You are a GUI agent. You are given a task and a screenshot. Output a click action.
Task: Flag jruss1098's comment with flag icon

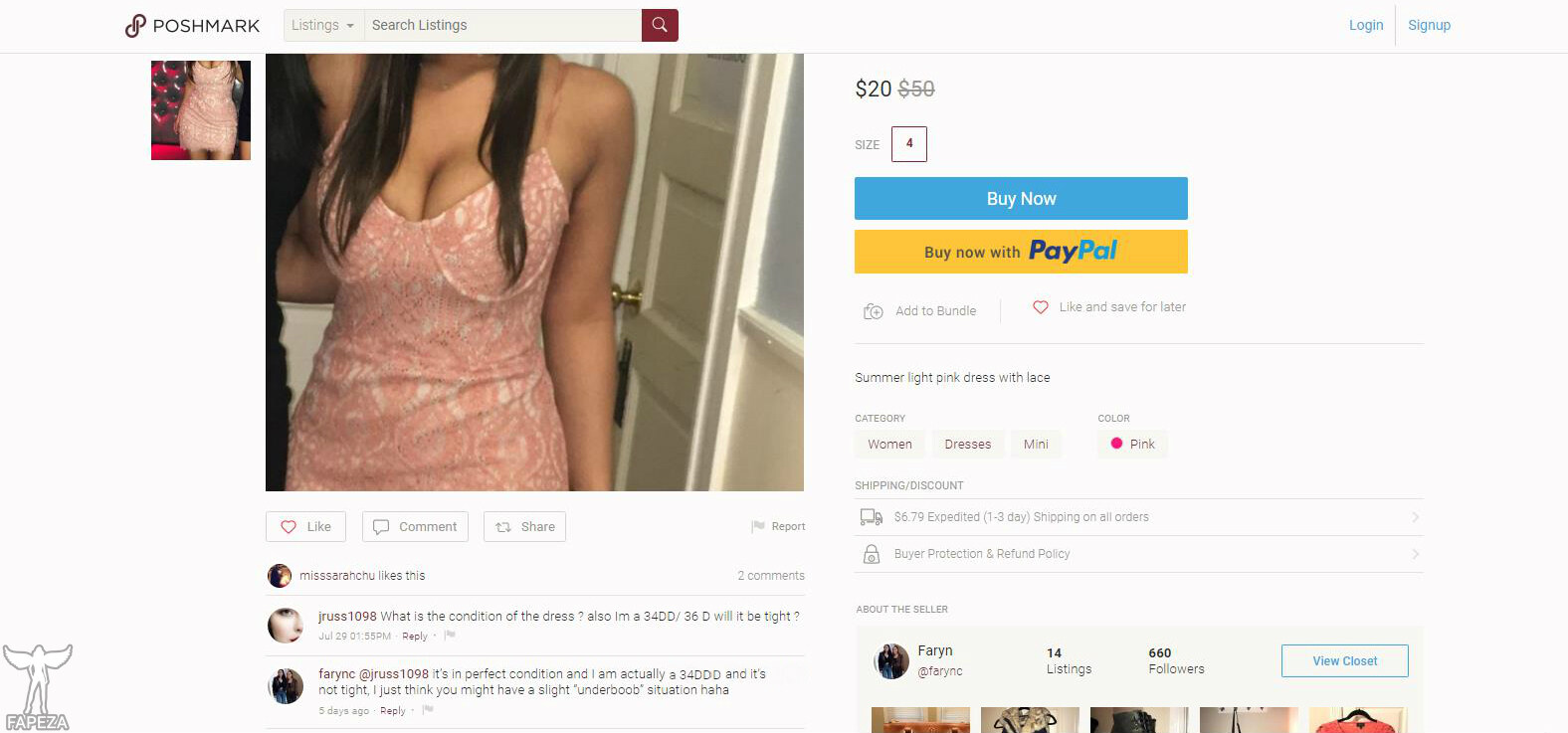coord(450,636)
